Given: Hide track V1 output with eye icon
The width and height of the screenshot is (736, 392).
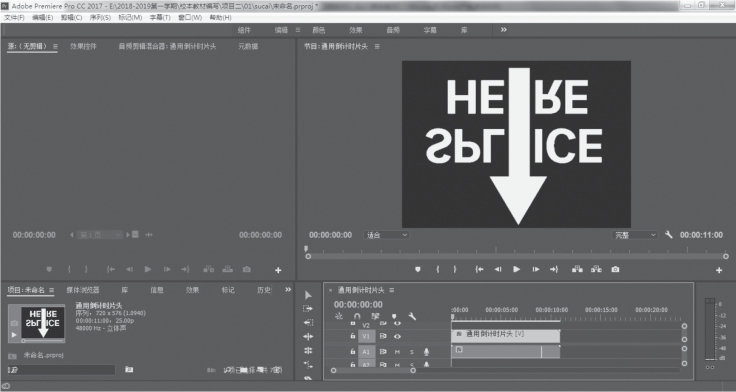Looking at the screenshot, I should (397, 336).
